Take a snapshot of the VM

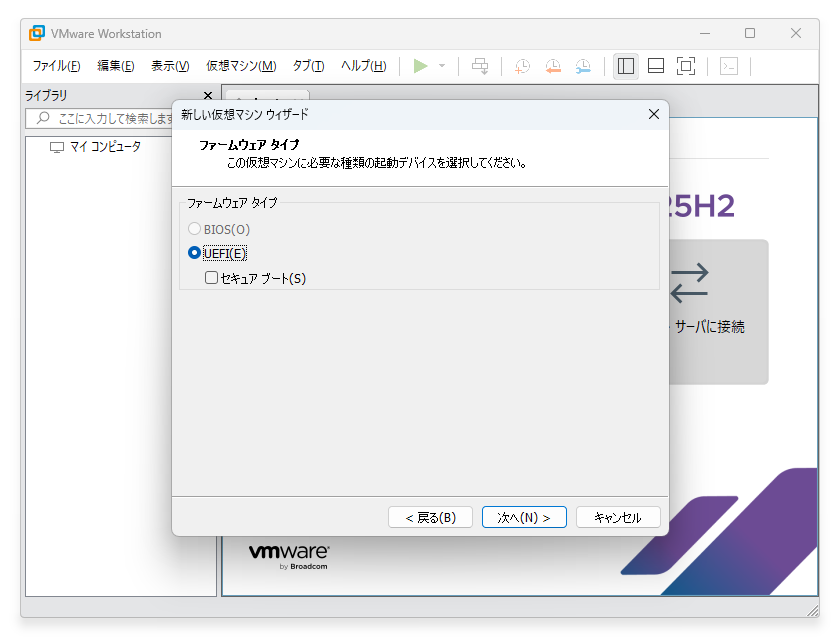tap(520, 66)
